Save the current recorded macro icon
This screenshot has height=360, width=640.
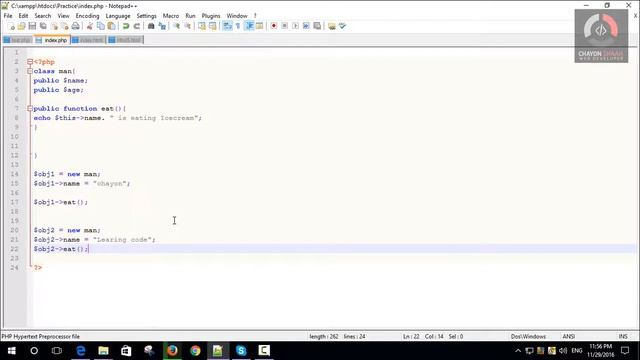(x=317, y=26)
